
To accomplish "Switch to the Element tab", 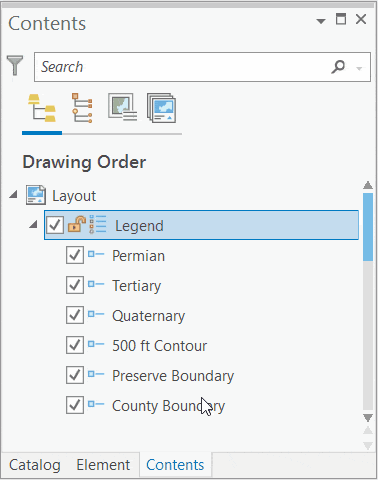I will tap(103, 465).
